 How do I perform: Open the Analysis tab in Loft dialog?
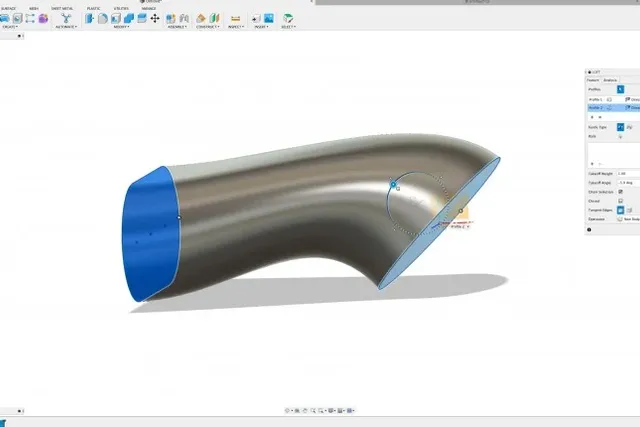tap(610, 80)
